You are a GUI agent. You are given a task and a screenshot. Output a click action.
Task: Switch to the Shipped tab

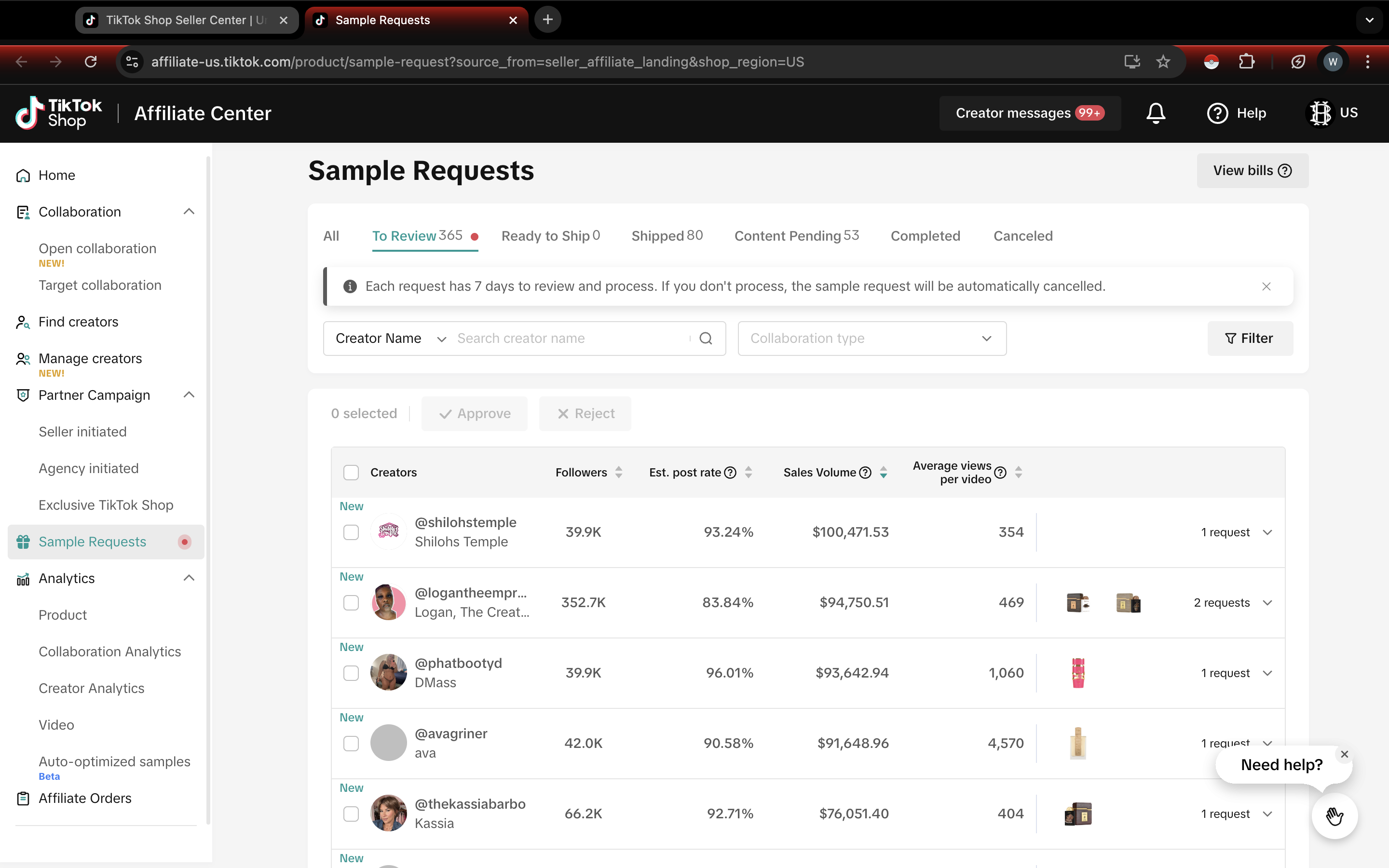pos(667,235)
